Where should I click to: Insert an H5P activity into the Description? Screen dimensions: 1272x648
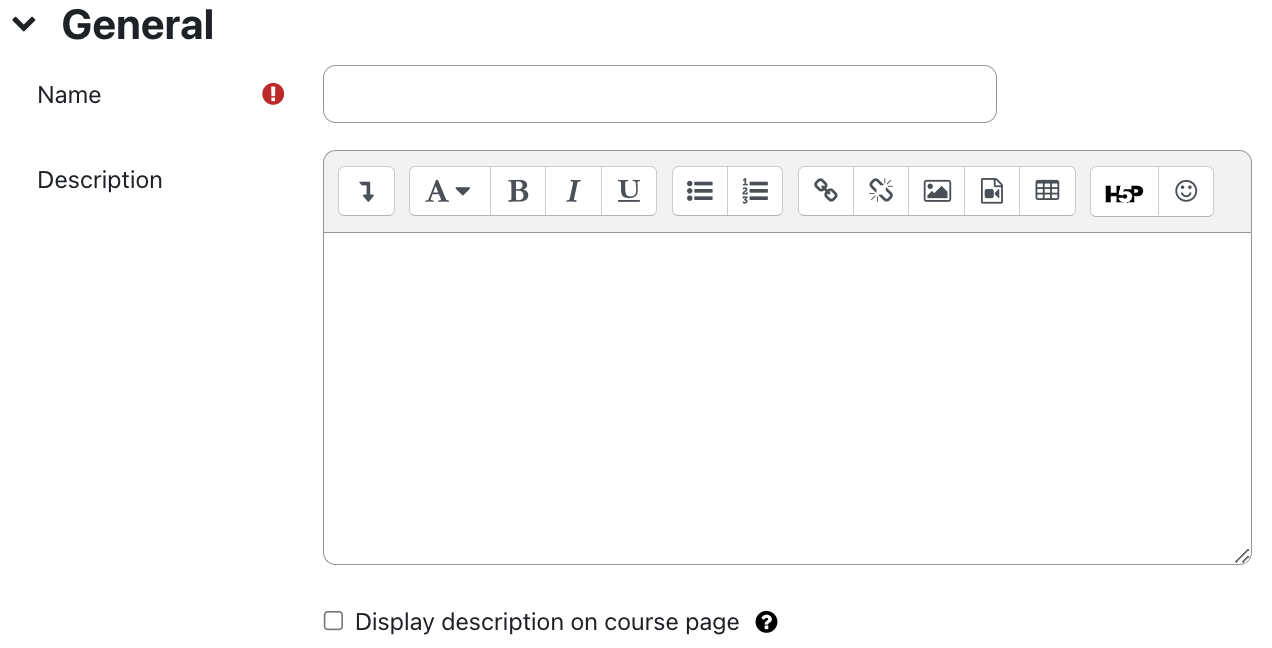1123,191
